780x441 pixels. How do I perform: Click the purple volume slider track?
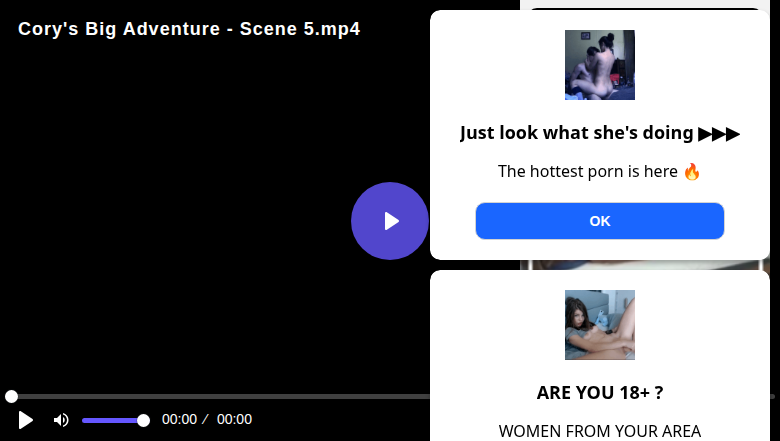[110, 420]
